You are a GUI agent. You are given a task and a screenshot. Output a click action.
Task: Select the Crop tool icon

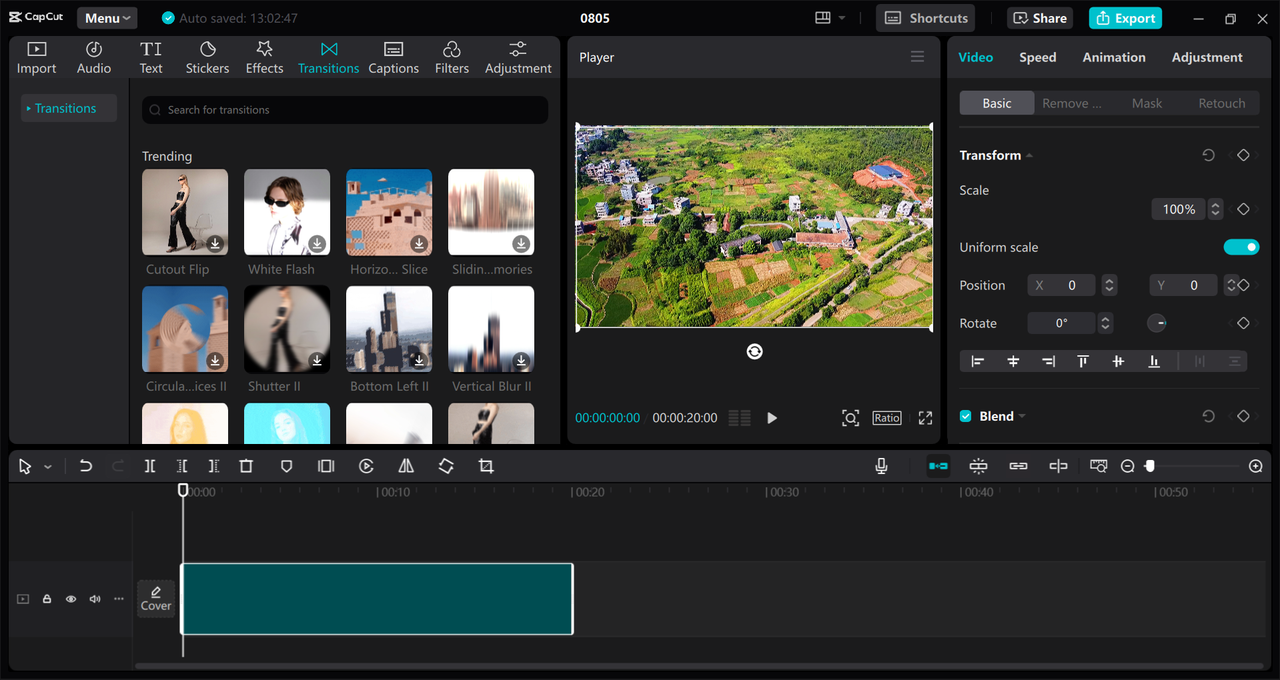[486, 466]
